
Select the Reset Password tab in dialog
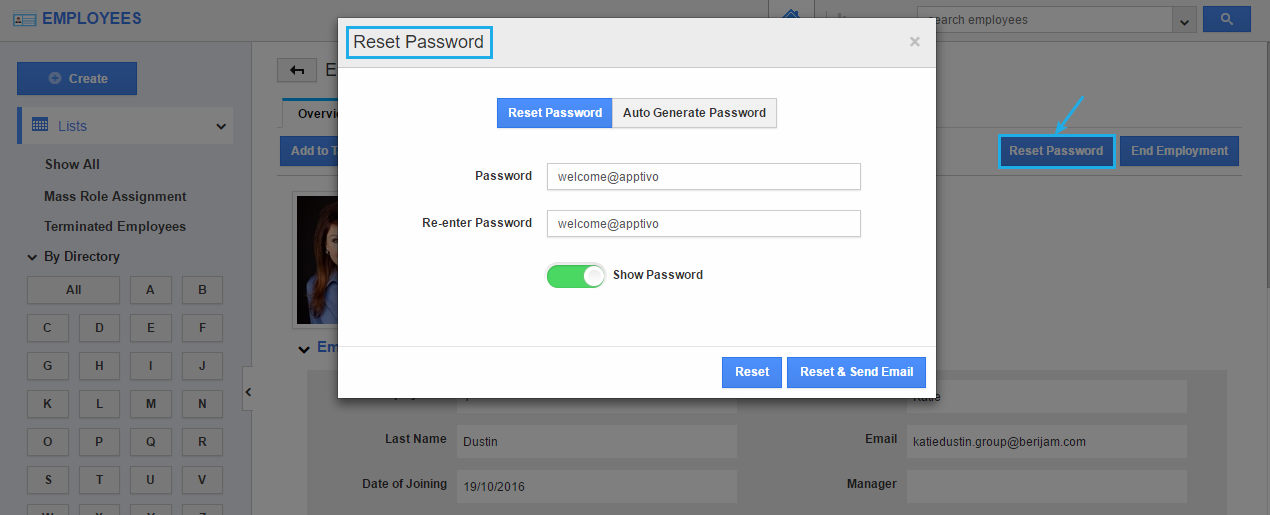(x=554, y=113)
